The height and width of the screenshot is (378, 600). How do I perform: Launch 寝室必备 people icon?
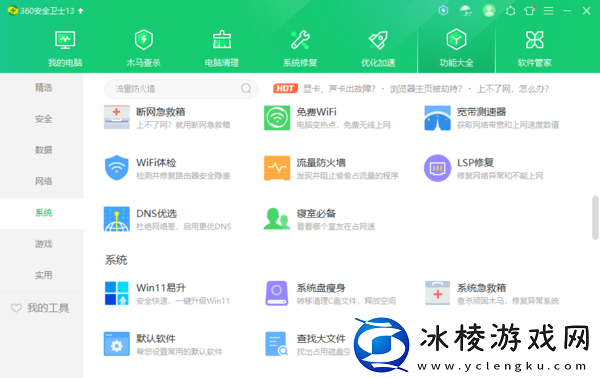277,218
